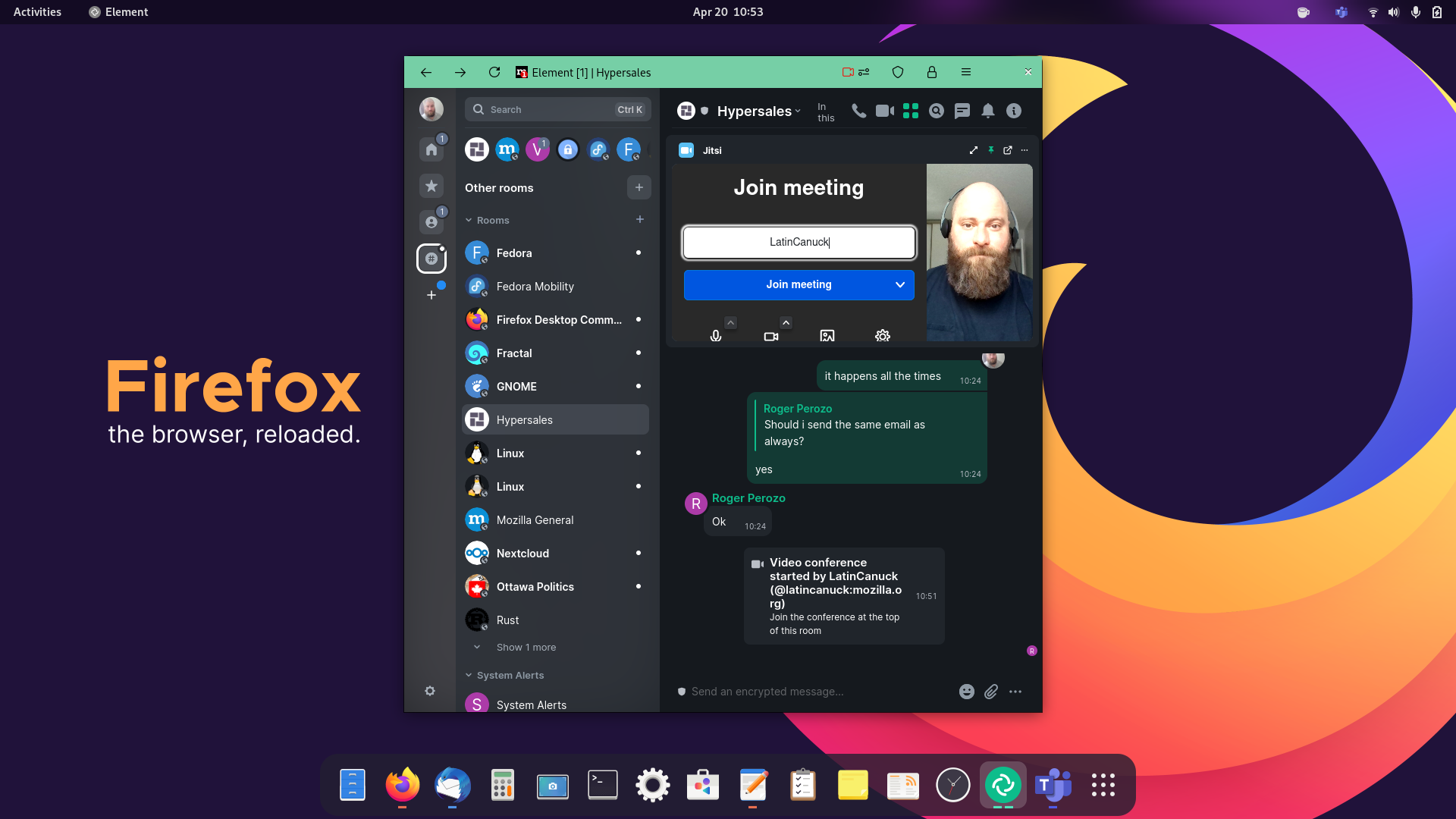Open browser hamburger menu
This screenshot has width=1456, height=819.
[x=966, y=72]
